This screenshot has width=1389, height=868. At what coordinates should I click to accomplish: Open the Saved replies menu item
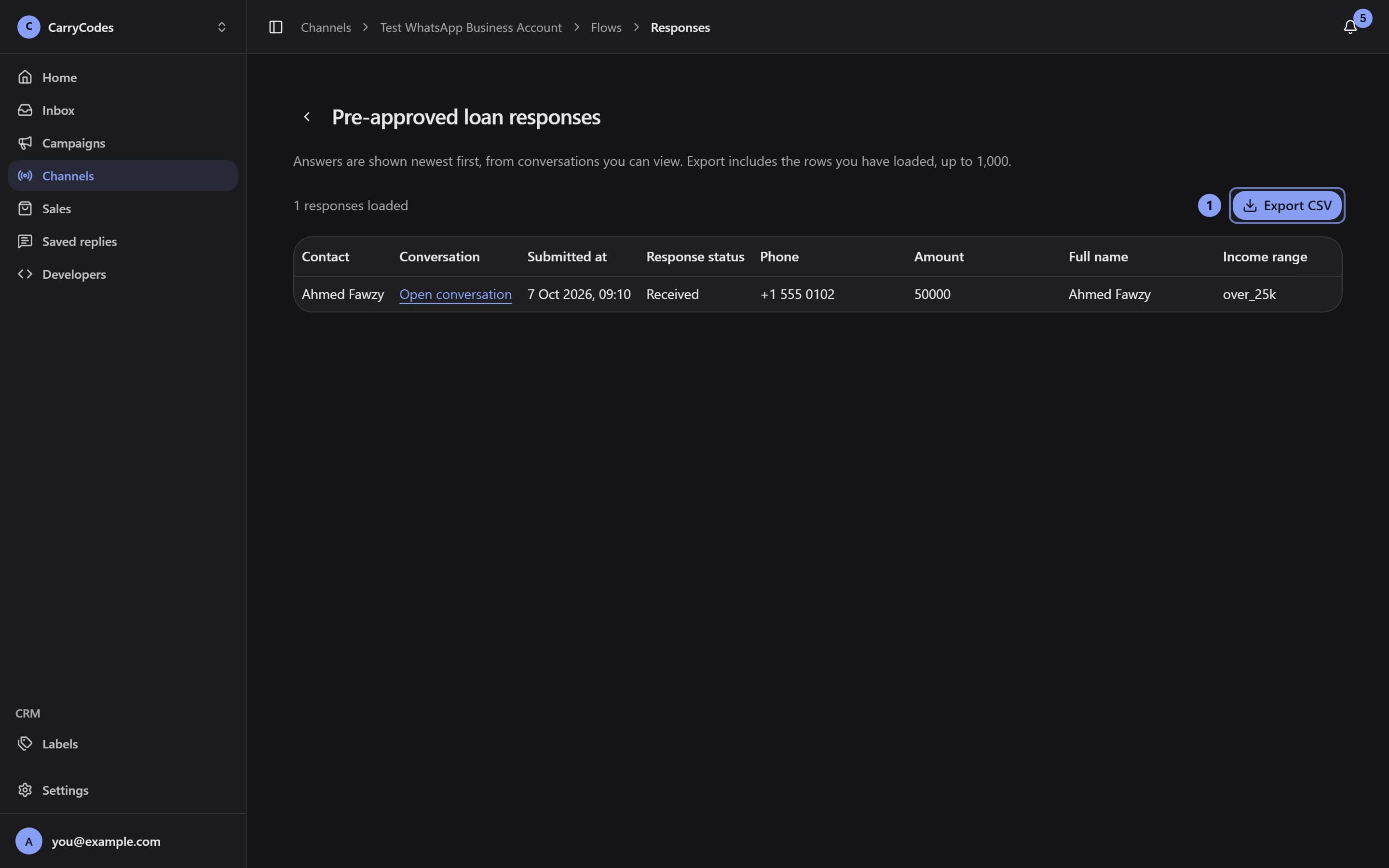(x=123, y=241)
